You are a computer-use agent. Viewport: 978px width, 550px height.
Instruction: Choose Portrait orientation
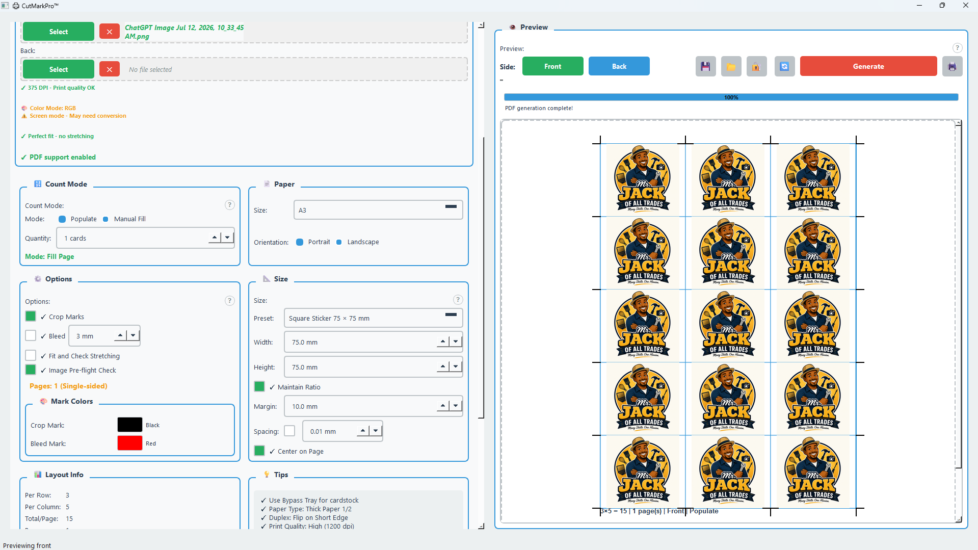(x=299, y=242)
